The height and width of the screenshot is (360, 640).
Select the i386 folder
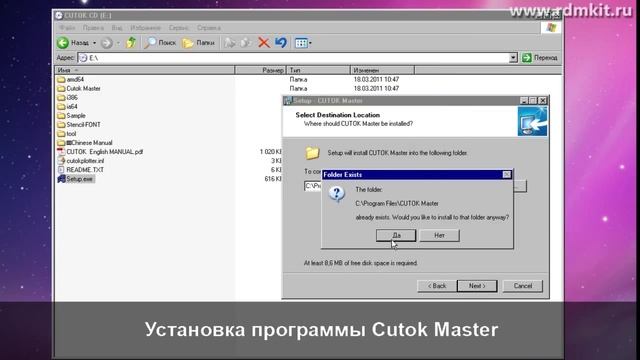point(68,98)
